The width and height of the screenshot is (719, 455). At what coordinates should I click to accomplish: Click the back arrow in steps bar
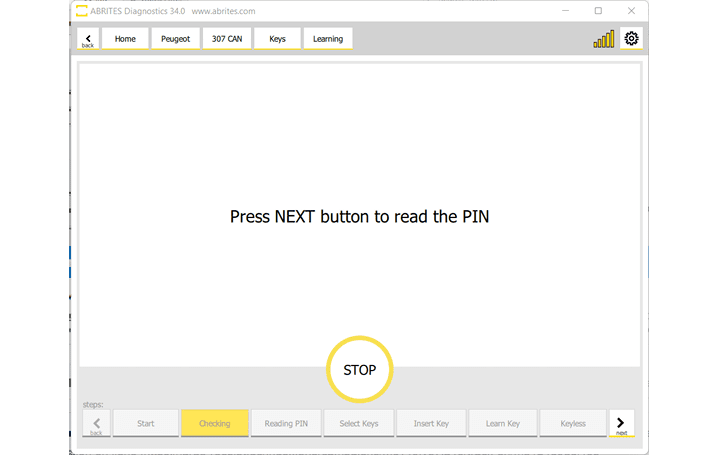click(x=96, y=423)
